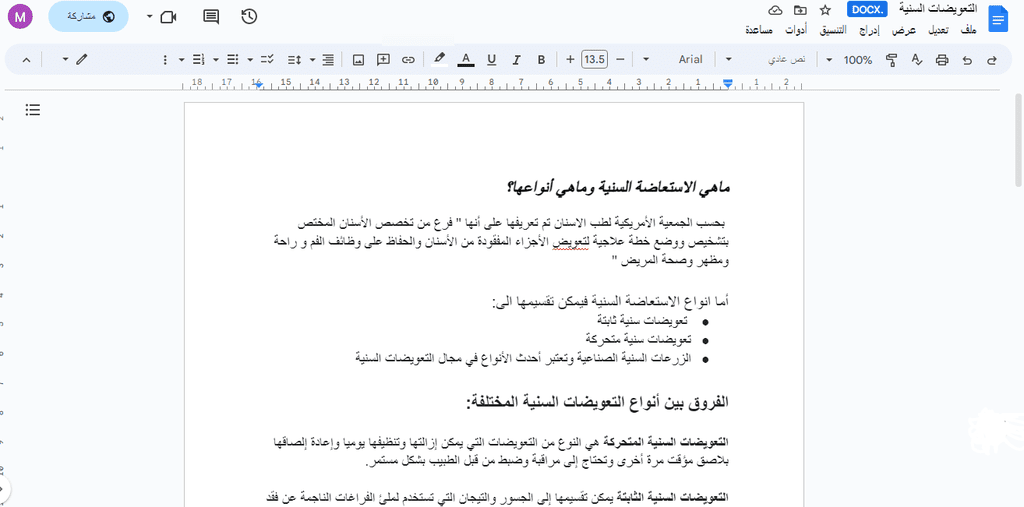Open the paragraph style نص عادي dropdown

[x=769, y=60]
